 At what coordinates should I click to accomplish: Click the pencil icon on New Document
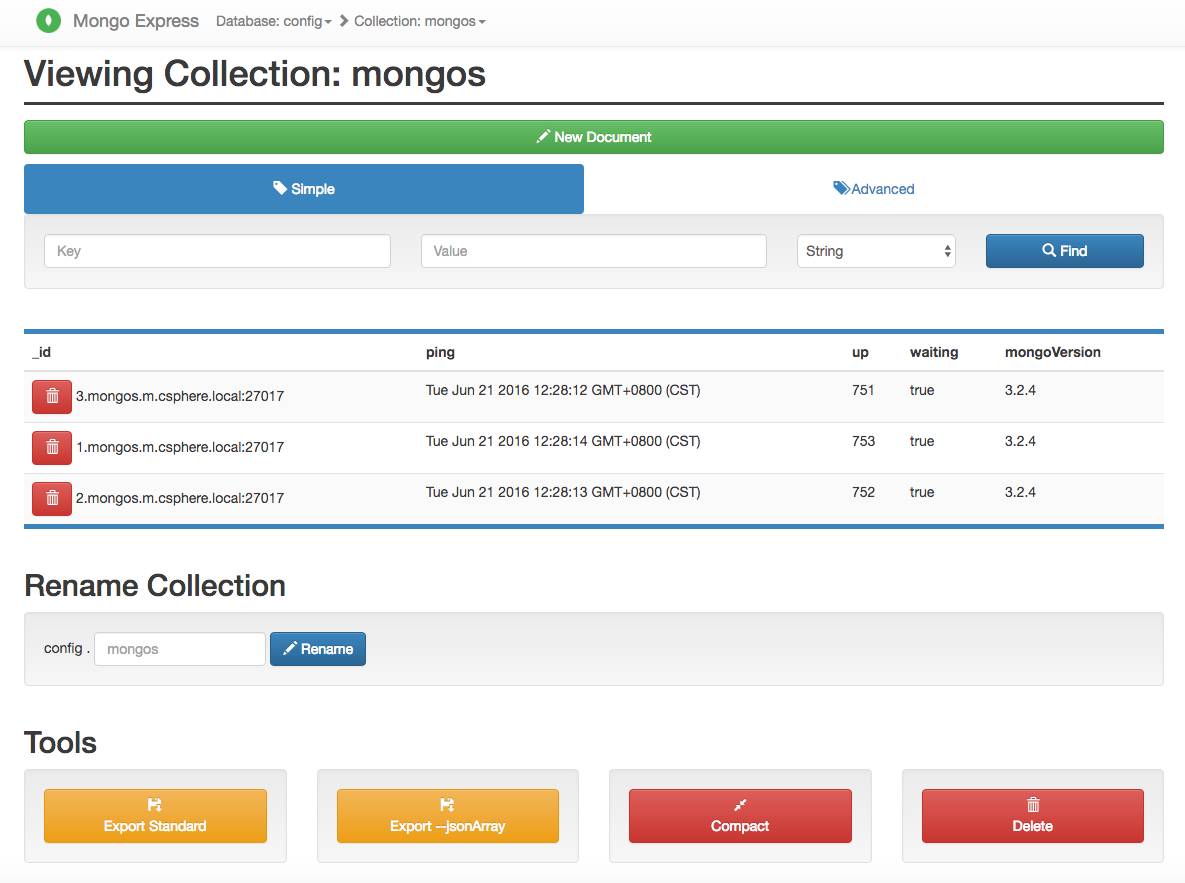tap(544, 136)
